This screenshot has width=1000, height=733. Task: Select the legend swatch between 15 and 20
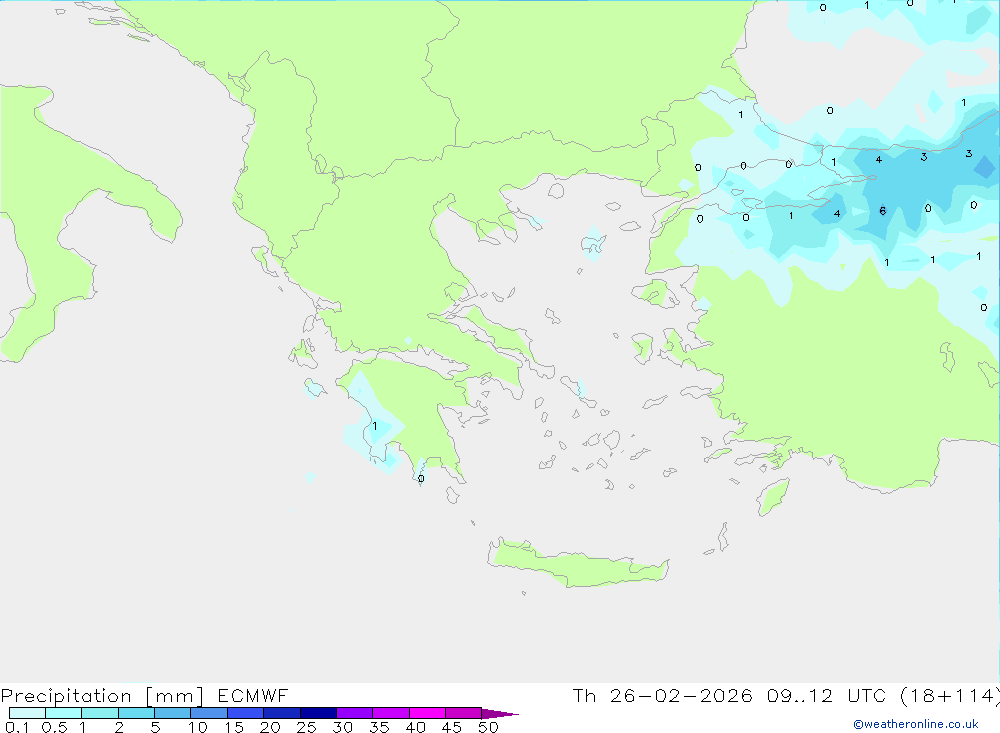[x=245, y=713]
